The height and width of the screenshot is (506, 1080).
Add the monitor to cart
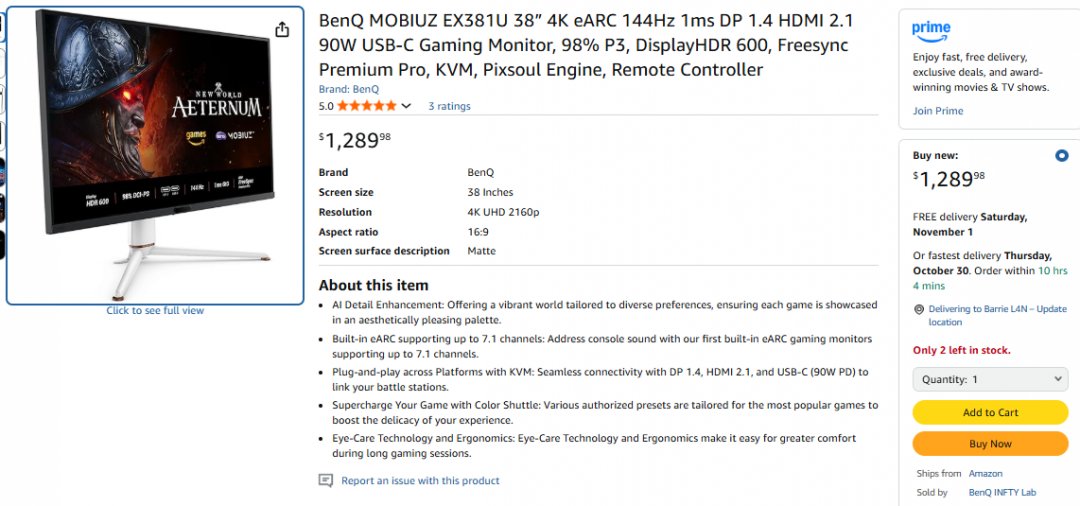coord(990,412)
